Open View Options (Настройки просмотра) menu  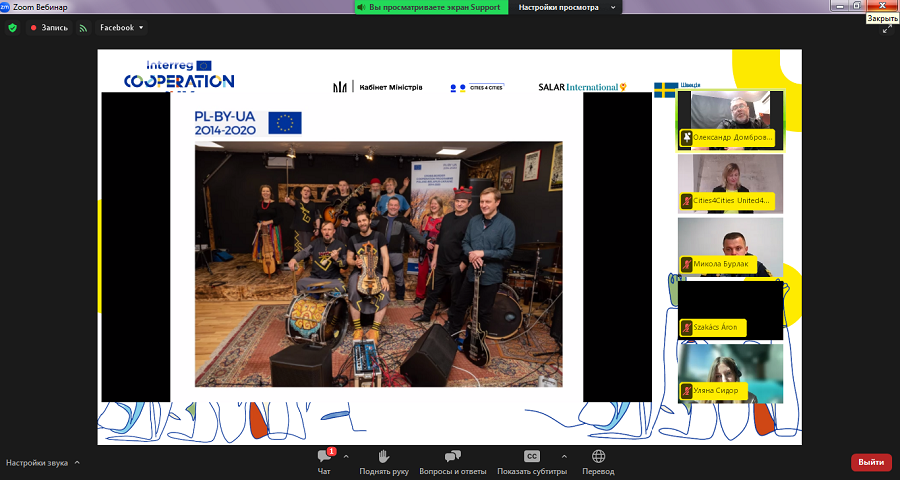click(x=565, y=7)
